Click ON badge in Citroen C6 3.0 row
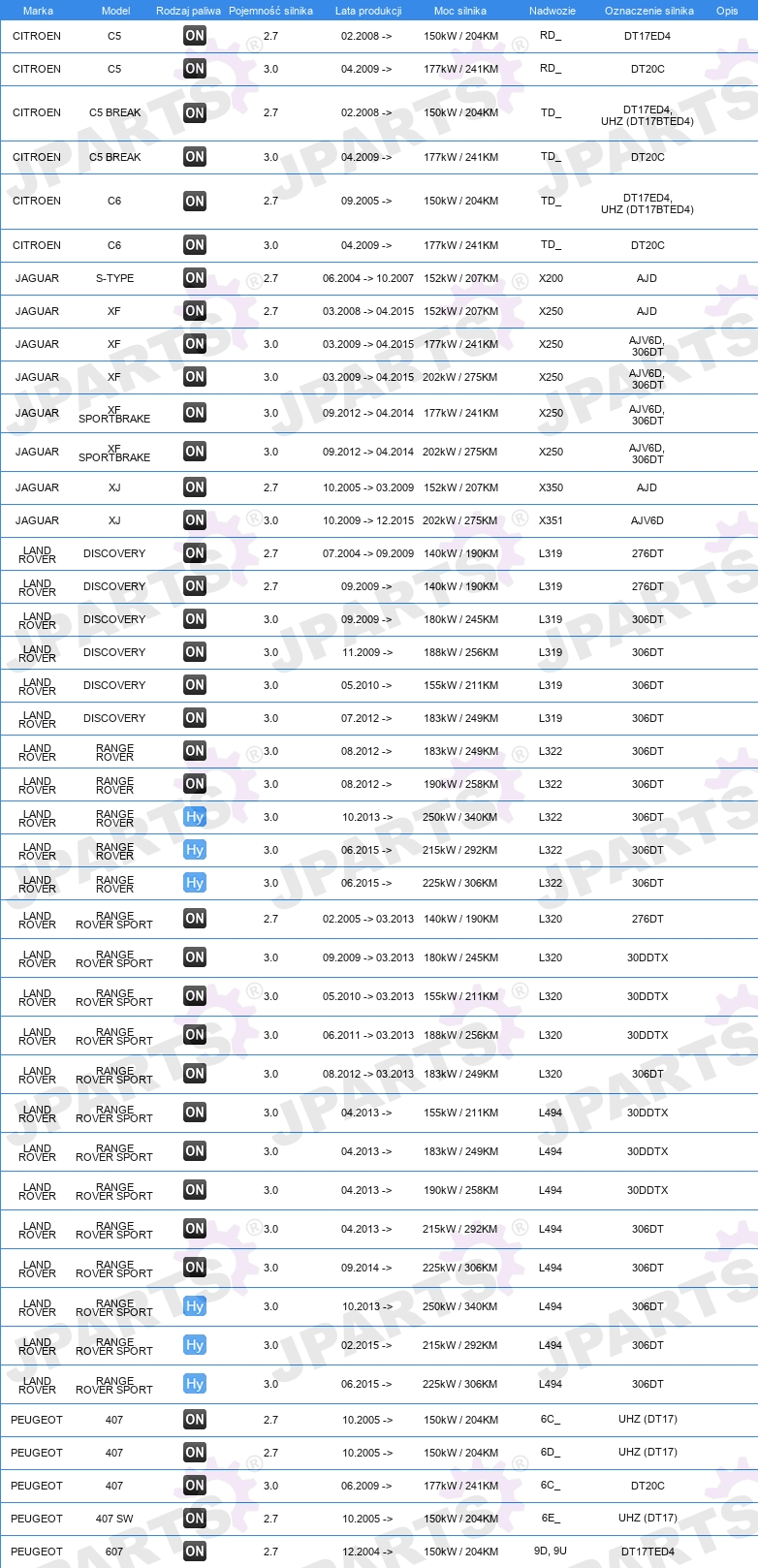Image resolution: width=758 pixels, height=1568 pixels. pos(195,245)
